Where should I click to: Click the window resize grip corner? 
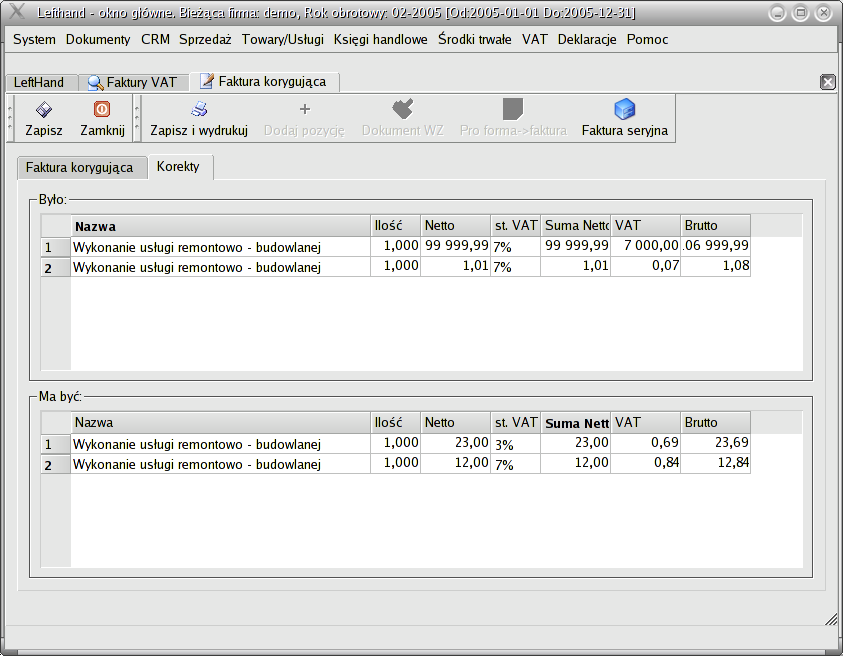[831, 619]
